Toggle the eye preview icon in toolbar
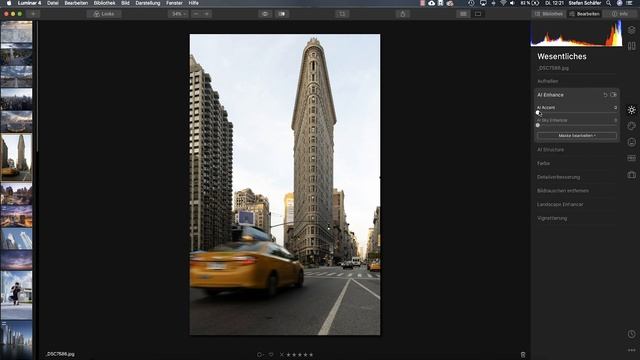 point(265,14)
